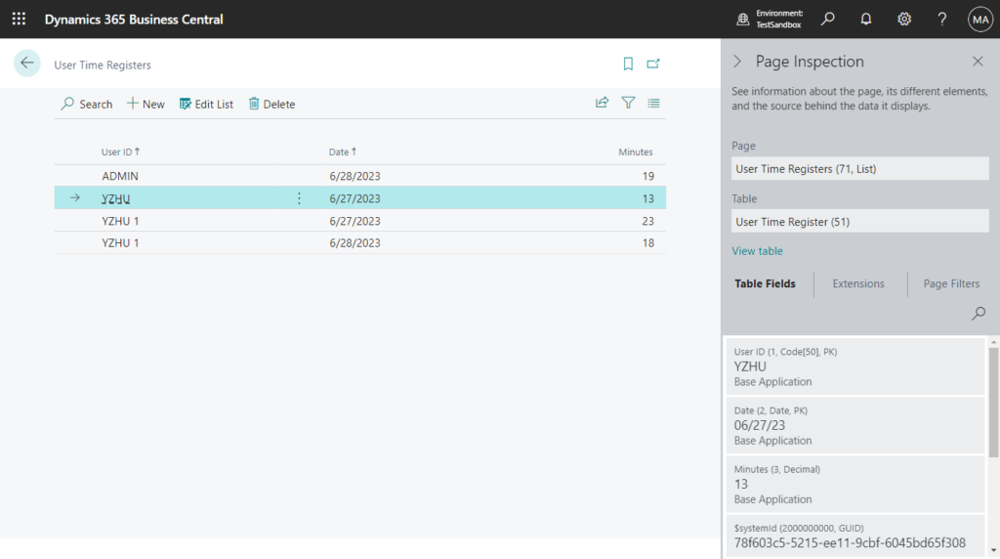Click the back arrow button

[27, 63]
